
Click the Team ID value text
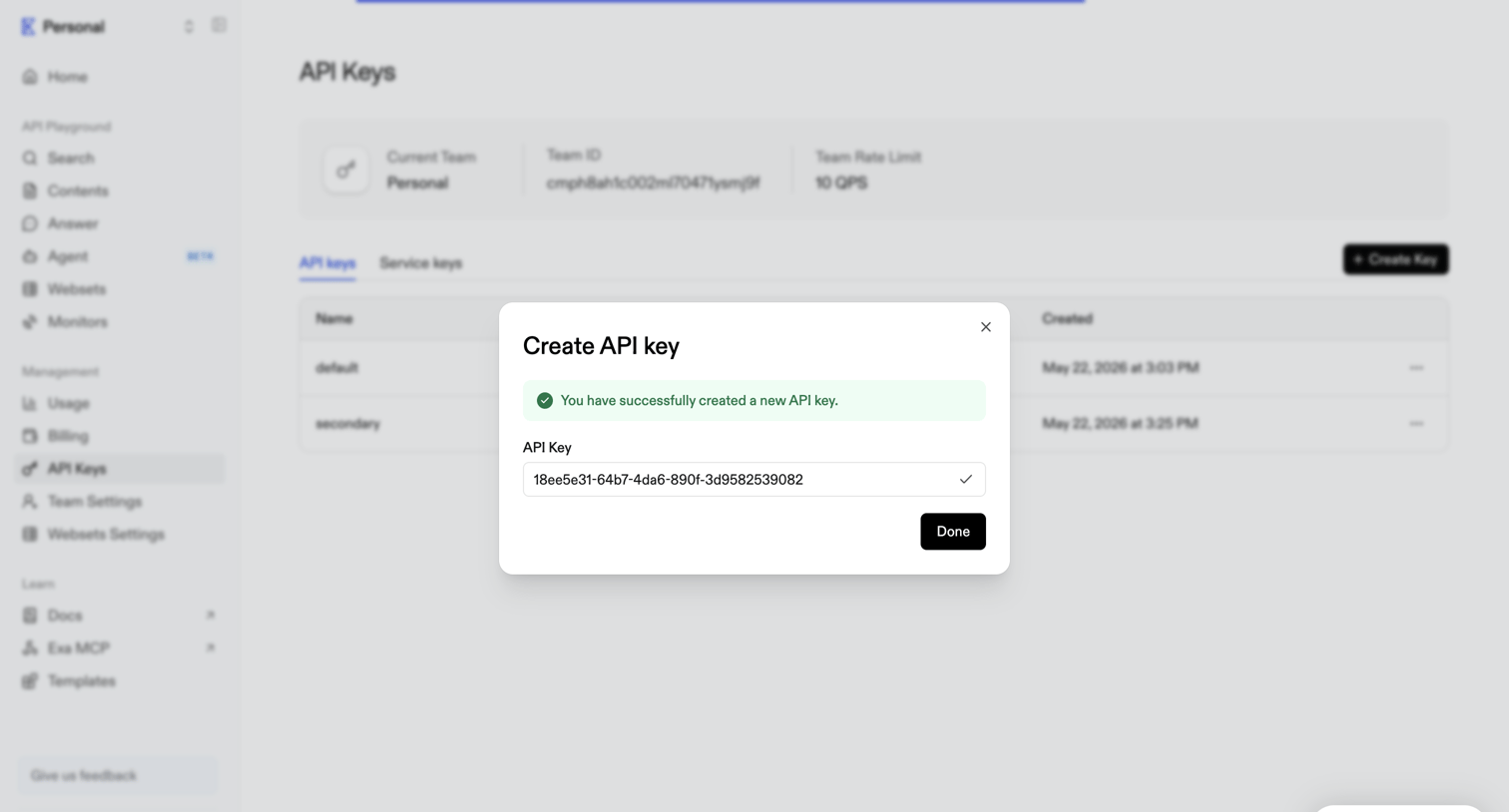click(653, 183)
